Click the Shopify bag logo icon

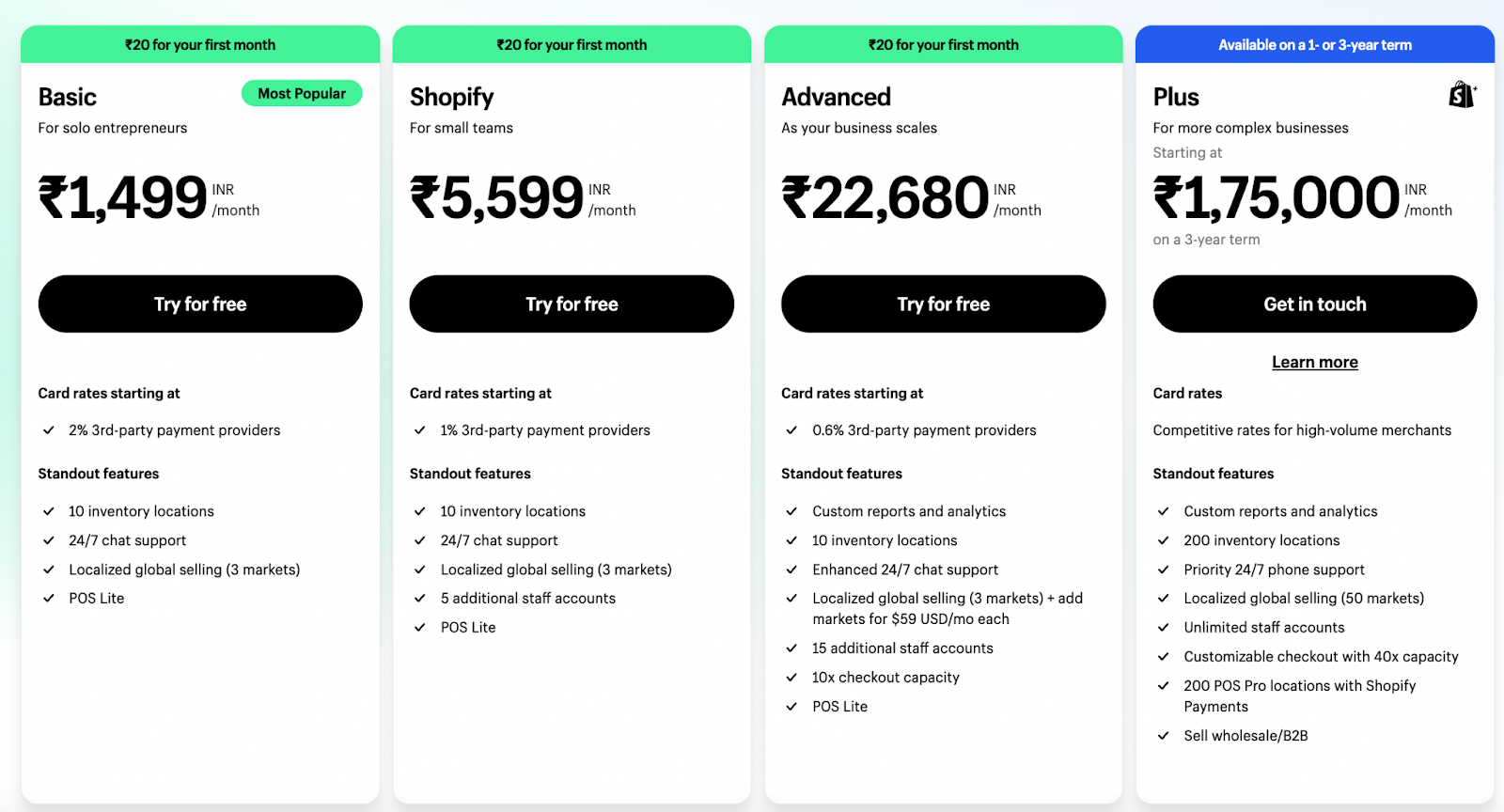click(1463, 94)
